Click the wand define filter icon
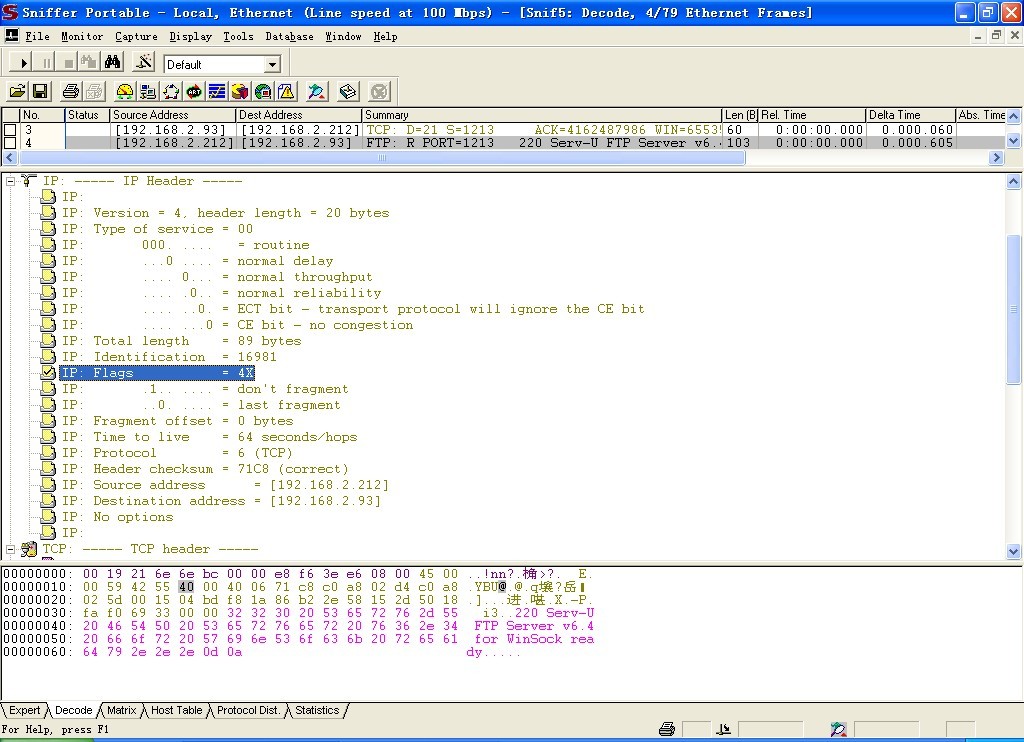The image size is (1024, 742). pyautogui.click(x=143, y=63)
